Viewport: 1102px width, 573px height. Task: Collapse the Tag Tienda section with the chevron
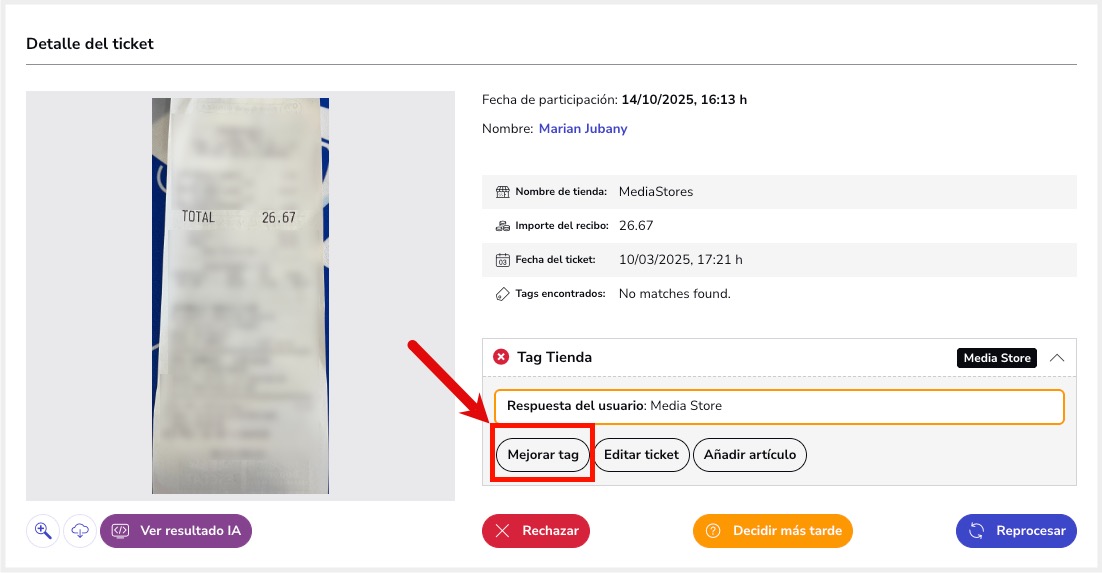(x=1057, y=358)
